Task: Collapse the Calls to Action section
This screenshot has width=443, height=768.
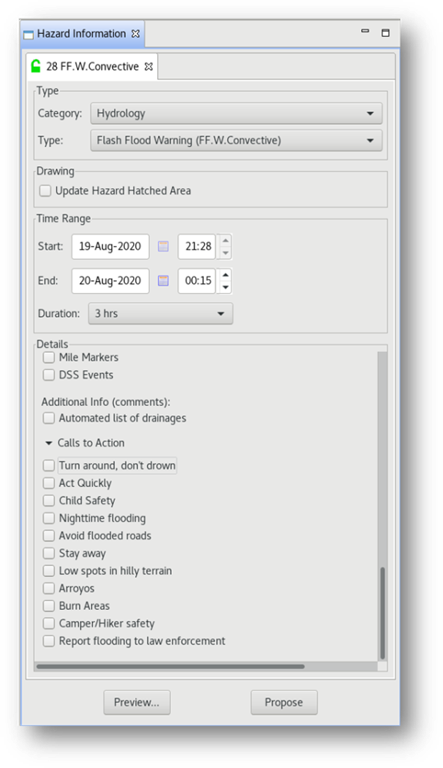Action: tap(49, 443)
